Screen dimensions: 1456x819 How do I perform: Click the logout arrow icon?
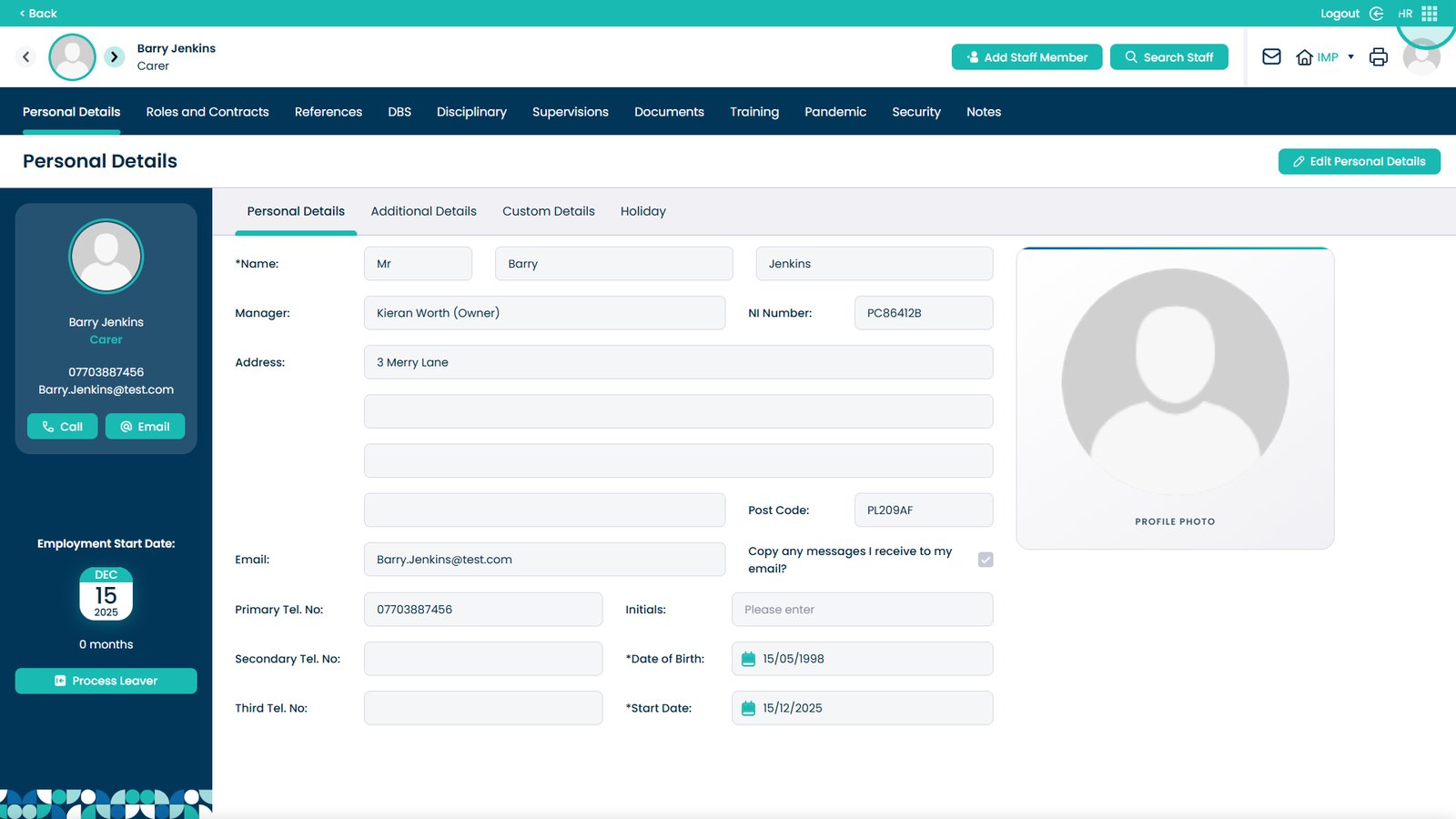pyautogui.click(x=1376, y=14)
